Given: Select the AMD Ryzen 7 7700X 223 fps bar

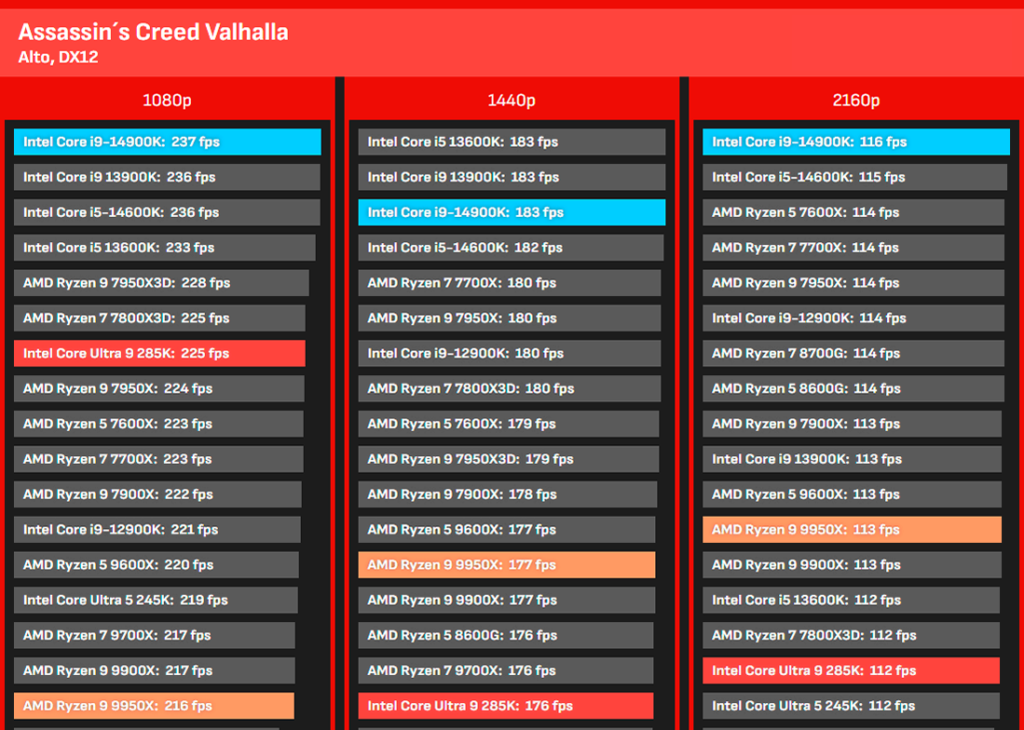Looking at the screenshot, I should click(158, 459).
